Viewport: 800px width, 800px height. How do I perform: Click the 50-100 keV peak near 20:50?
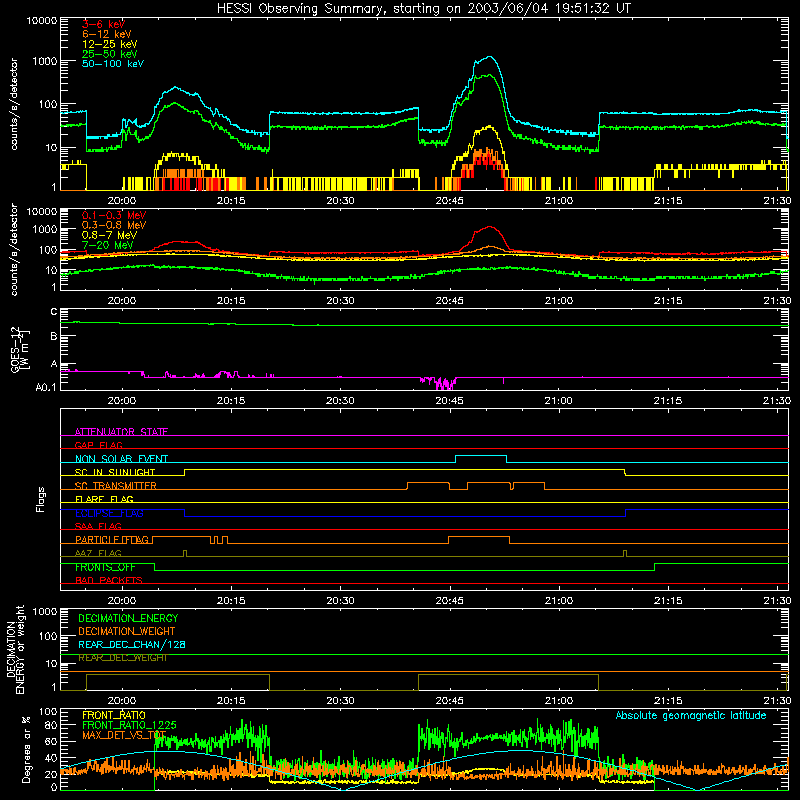coord(489,57)
